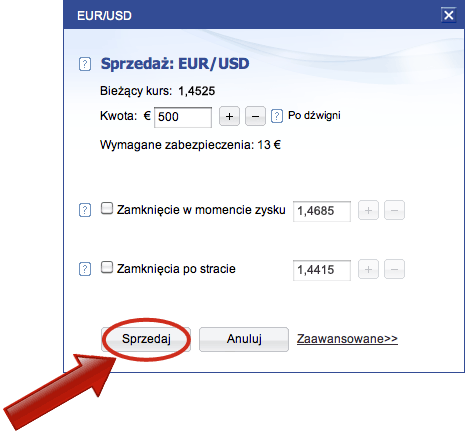Click plus button beside 1,4685 value
This screenshot has height=434, width=465.
point(368,210)
